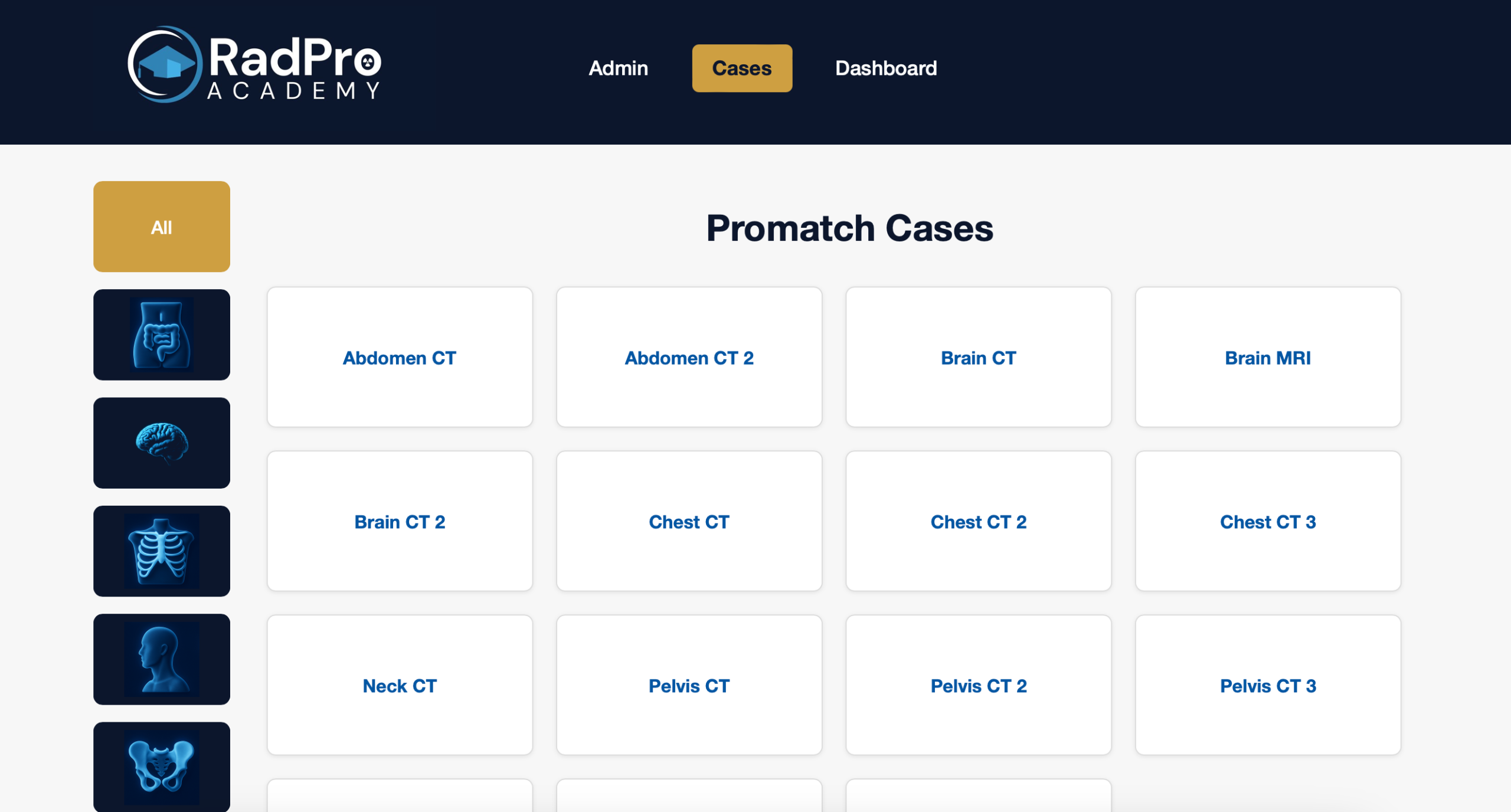The image size is (1511, 812).
Task: Open the Abdomen CT case
Action: coord(400,358)
